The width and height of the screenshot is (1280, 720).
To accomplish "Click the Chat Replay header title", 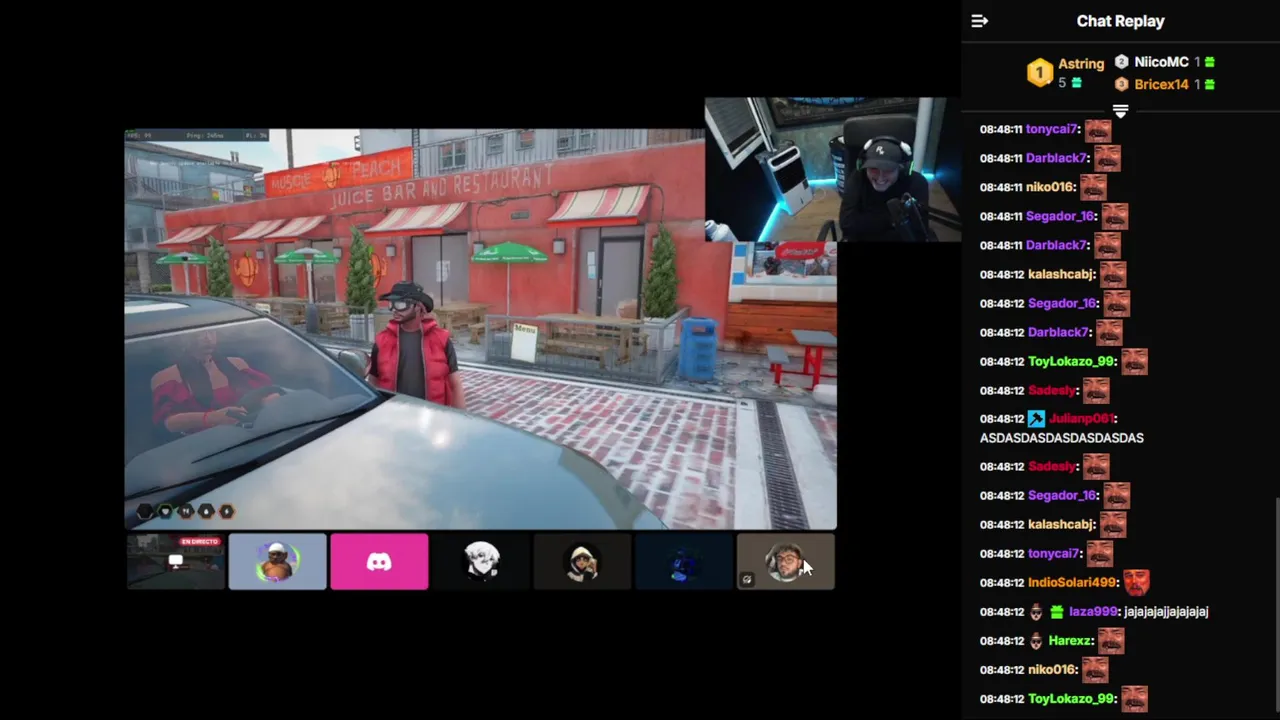I will [x=1120, y=21].
